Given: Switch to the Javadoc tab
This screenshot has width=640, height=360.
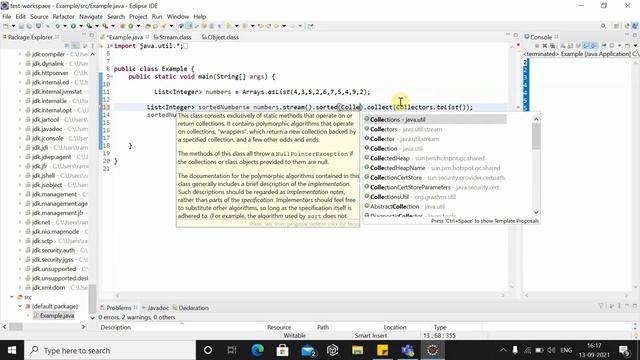Looking at the screenshot, I should coord(155,308).
